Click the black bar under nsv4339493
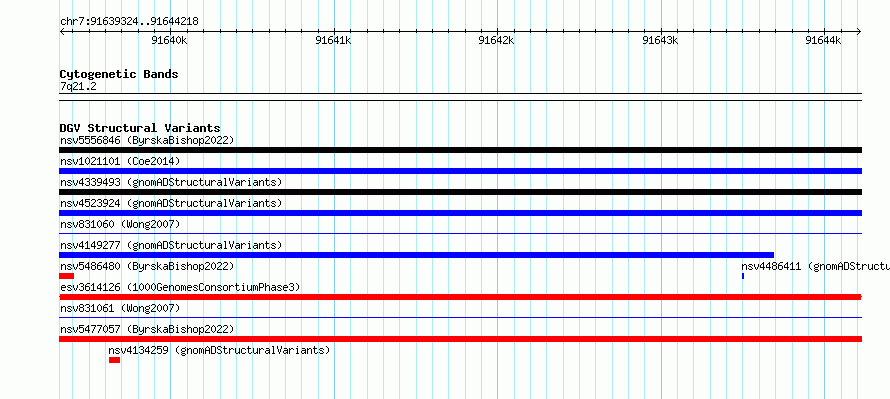This screenshot has height=399, width=890. (x=460, y=192)
